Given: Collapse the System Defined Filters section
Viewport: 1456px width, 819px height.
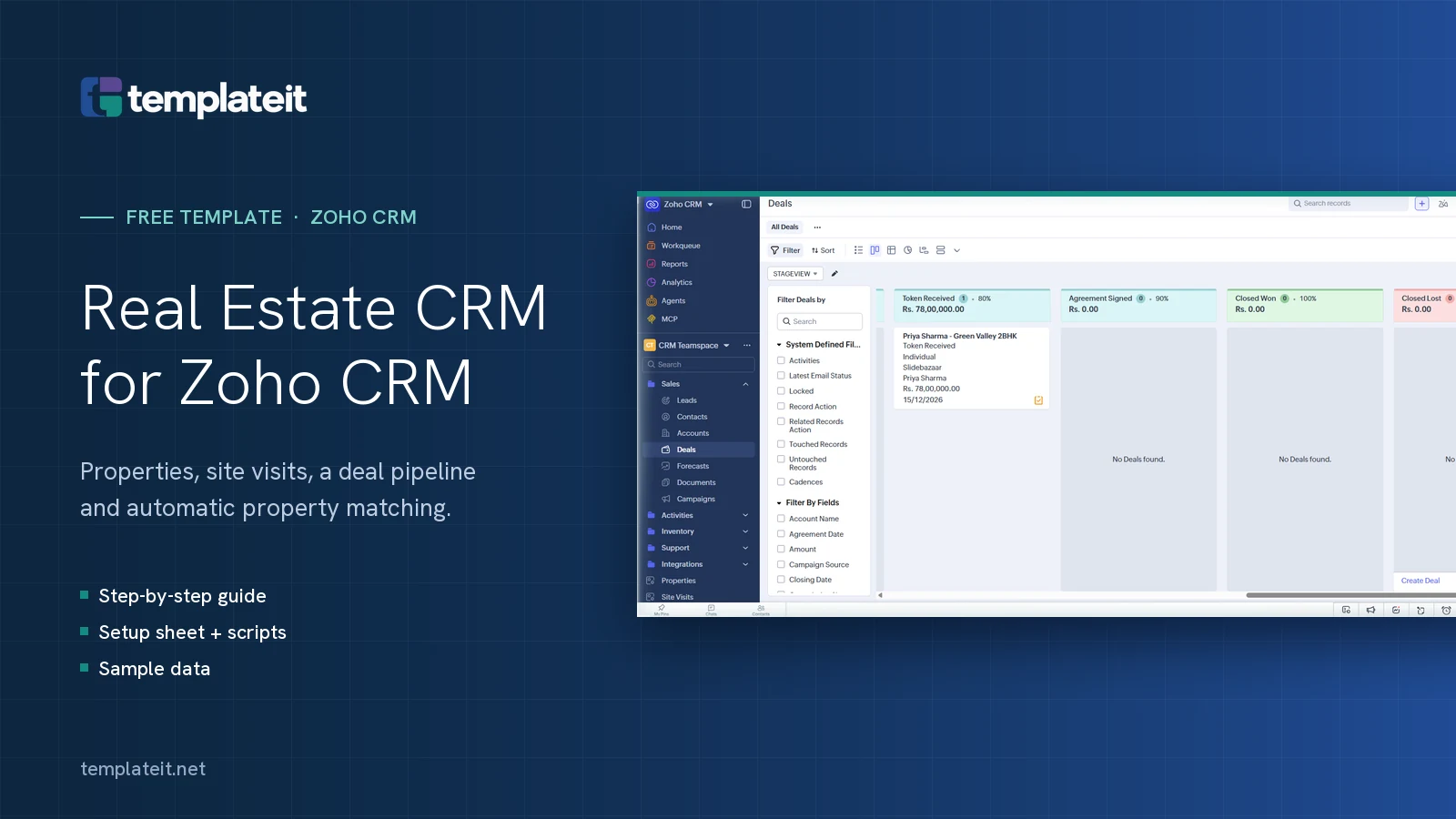Looking at the screenshot, I should [x=779, y=345].
